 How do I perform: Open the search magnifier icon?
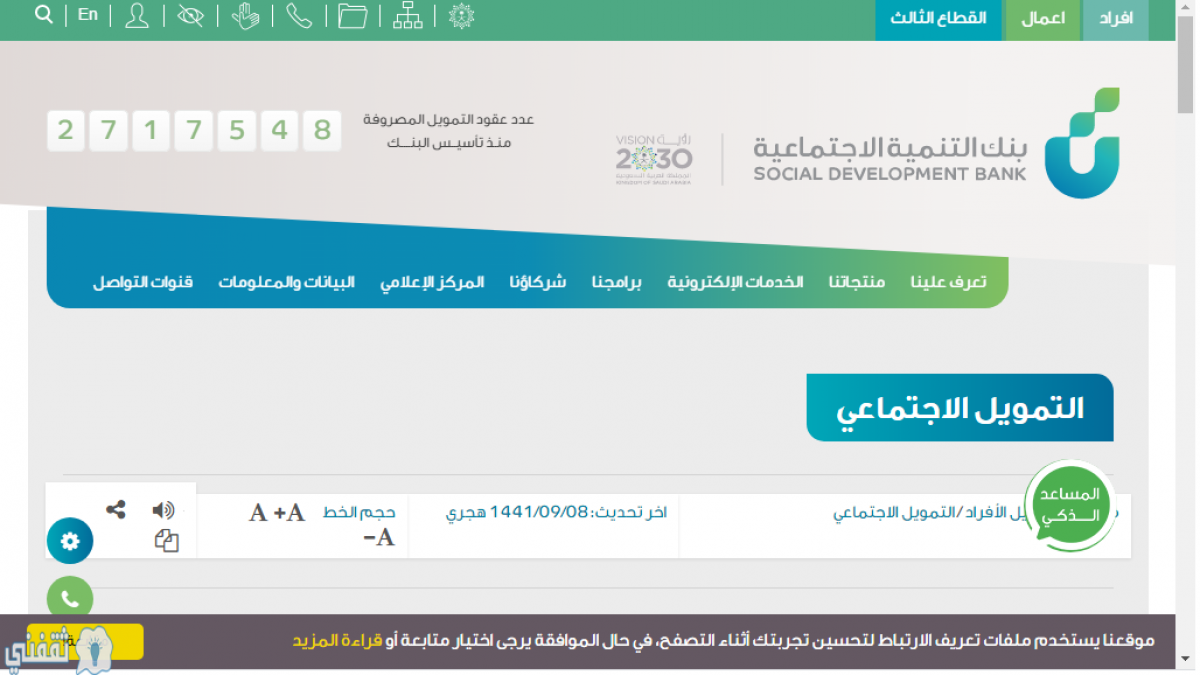pos(44,15)
